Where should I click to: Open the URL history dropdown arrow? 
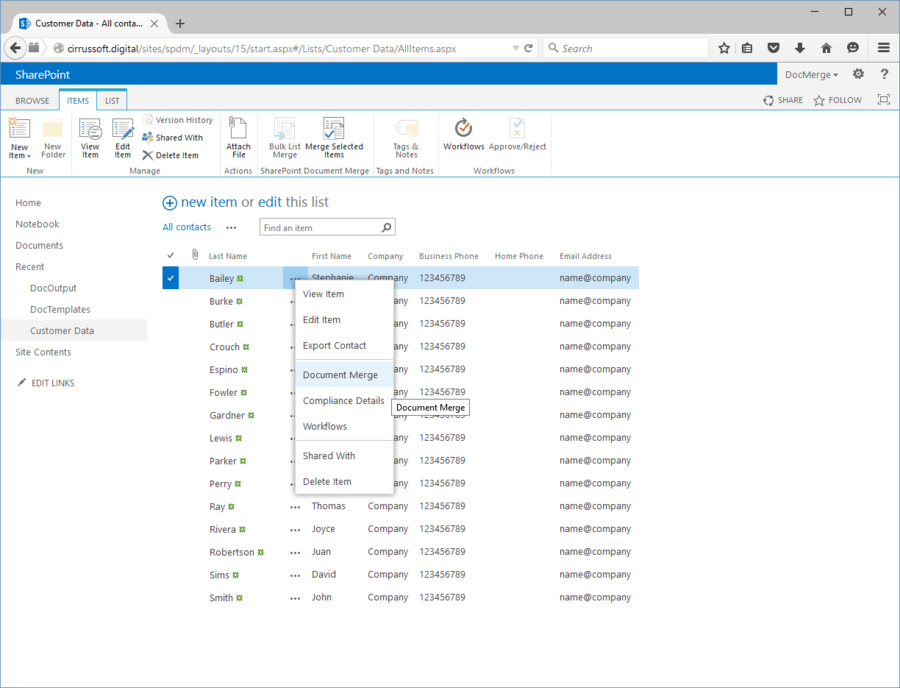coord(515,48)
